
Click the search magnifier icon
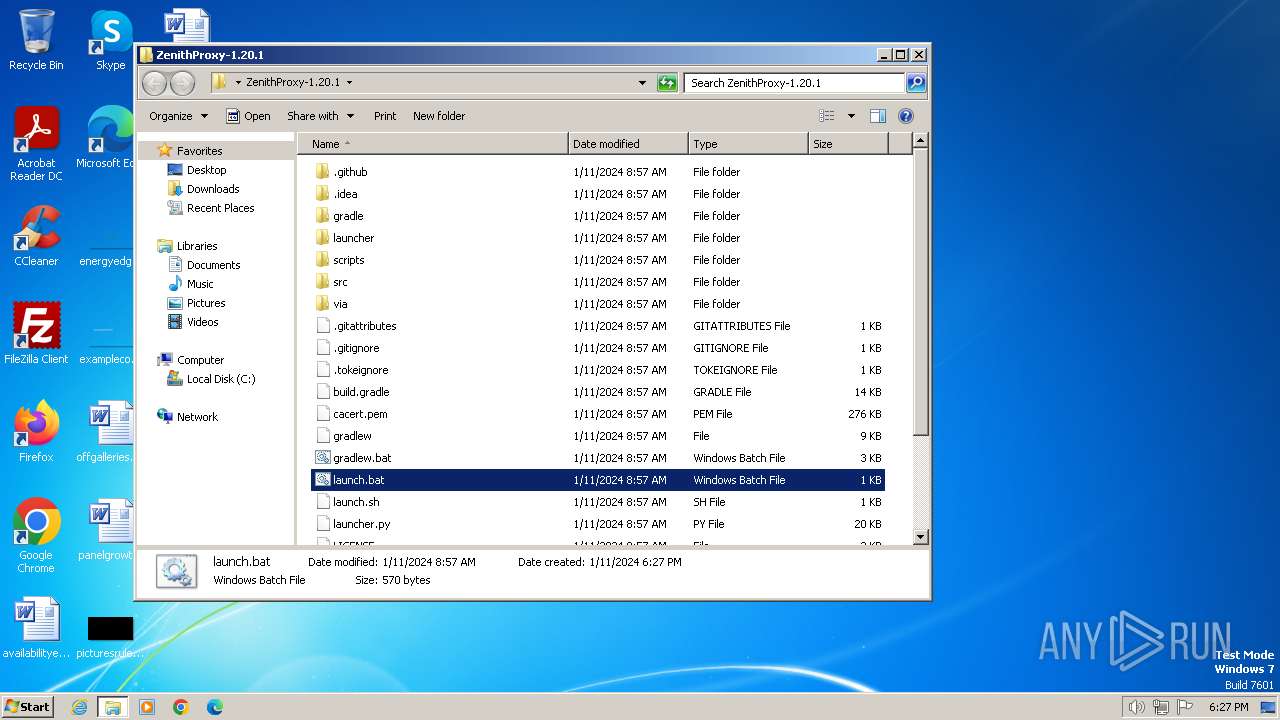coord(915,83)
